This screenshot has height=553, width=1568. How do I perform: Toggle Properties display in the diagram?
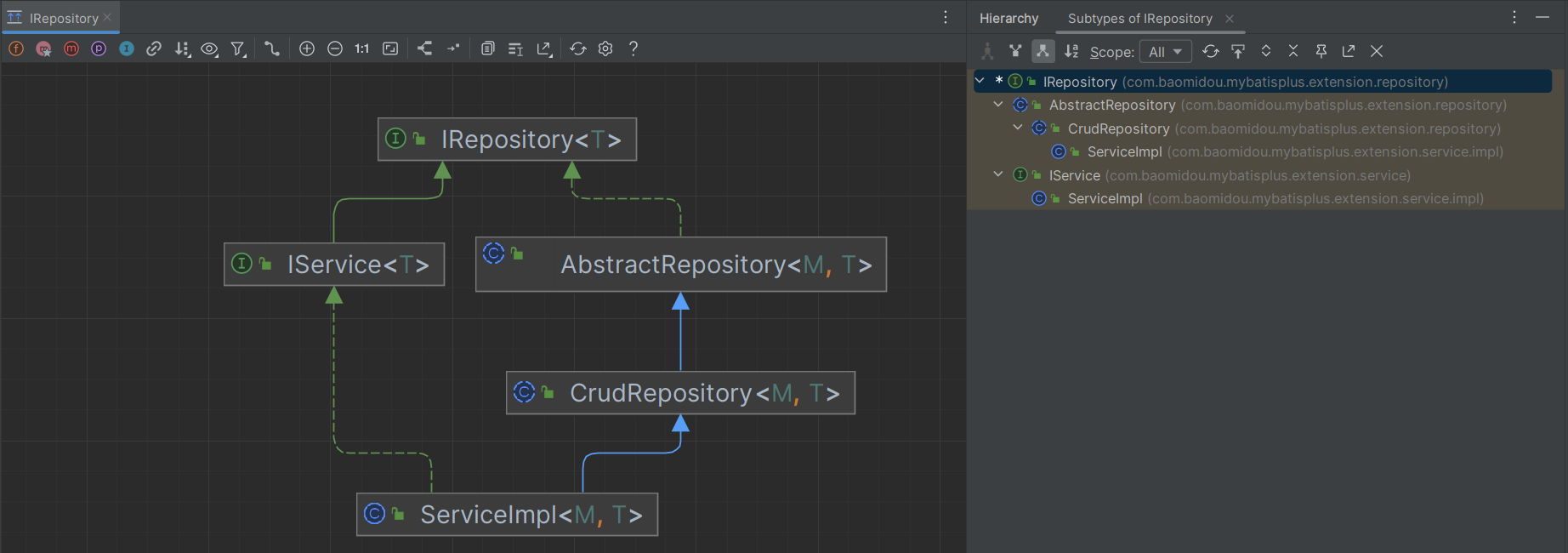pos(99,48)
